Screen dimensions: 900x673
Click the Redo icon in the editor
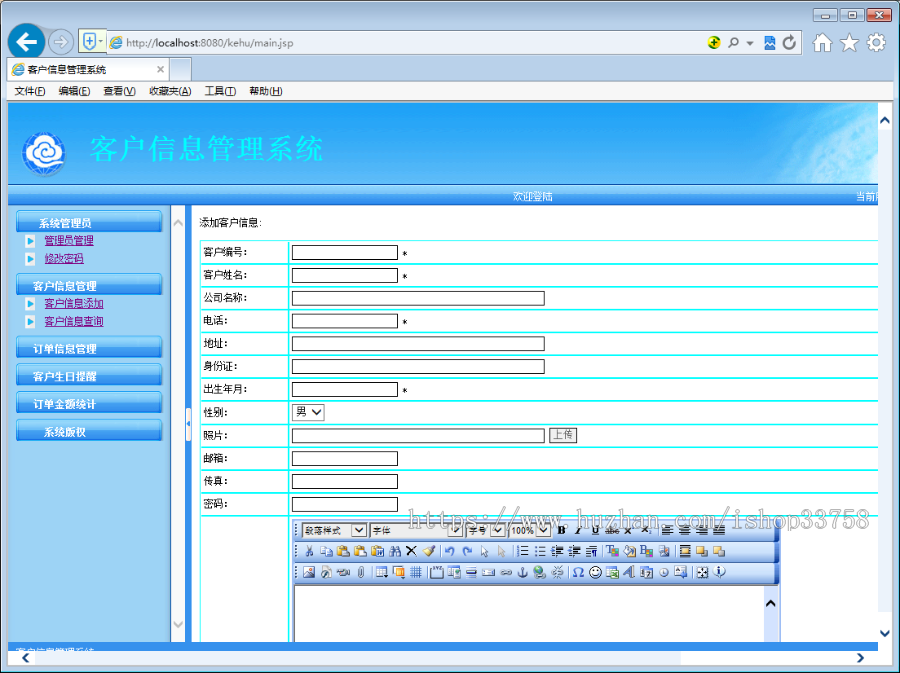pyautogui.click(x=466, y=551)
